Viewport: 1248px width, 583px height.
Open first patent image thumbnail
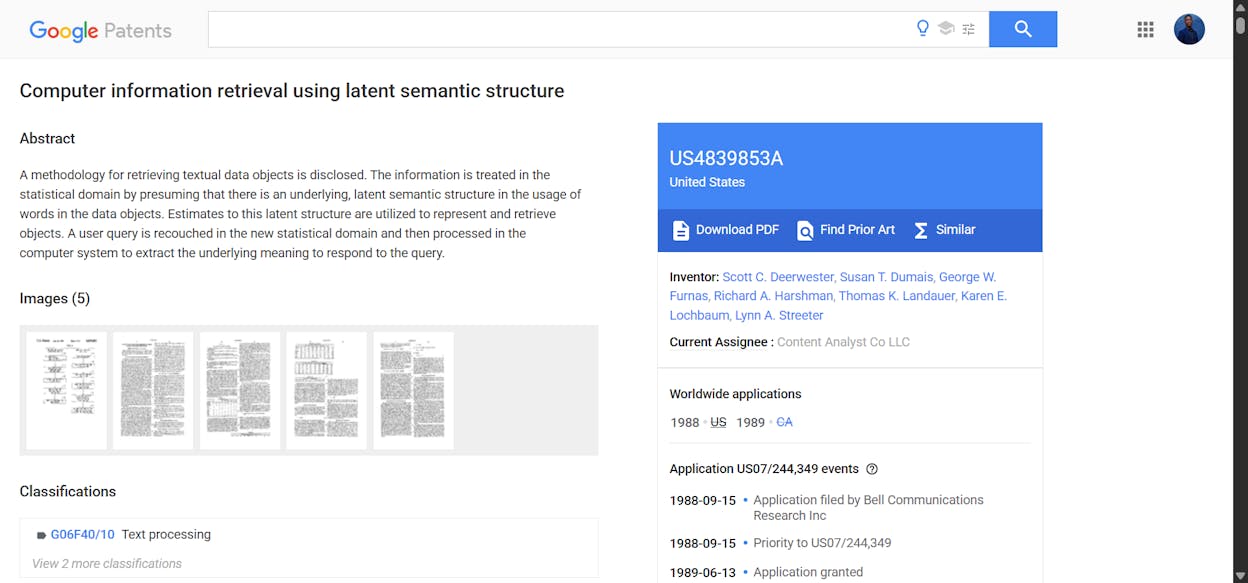(66, 390)
